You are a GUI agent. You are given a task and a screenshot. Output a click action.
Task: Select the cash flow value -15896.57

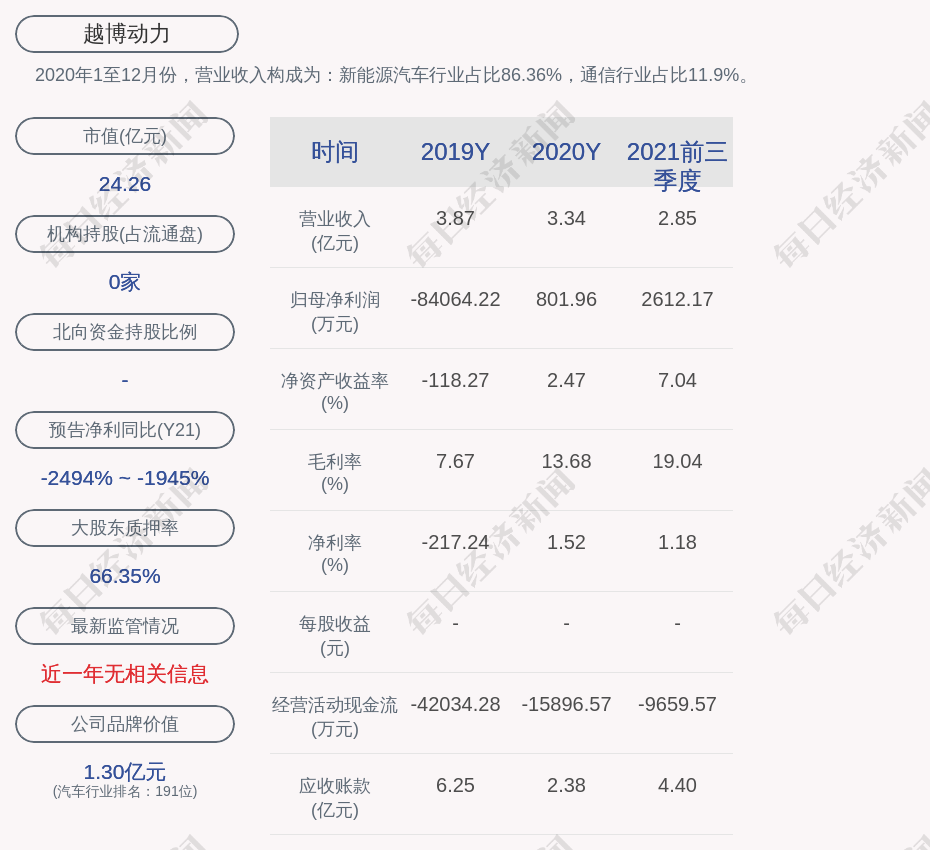(566, 704)
